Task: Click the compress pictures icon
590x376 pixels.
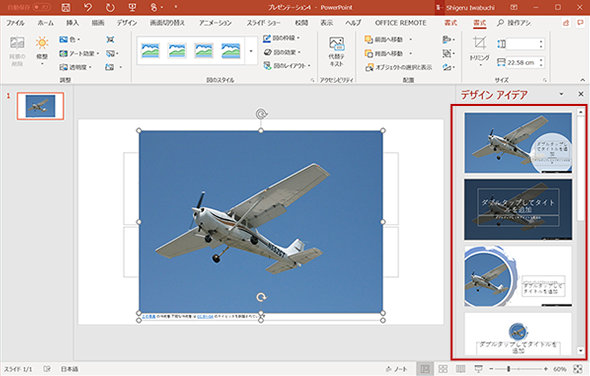Action: click(x=110, y=39)
